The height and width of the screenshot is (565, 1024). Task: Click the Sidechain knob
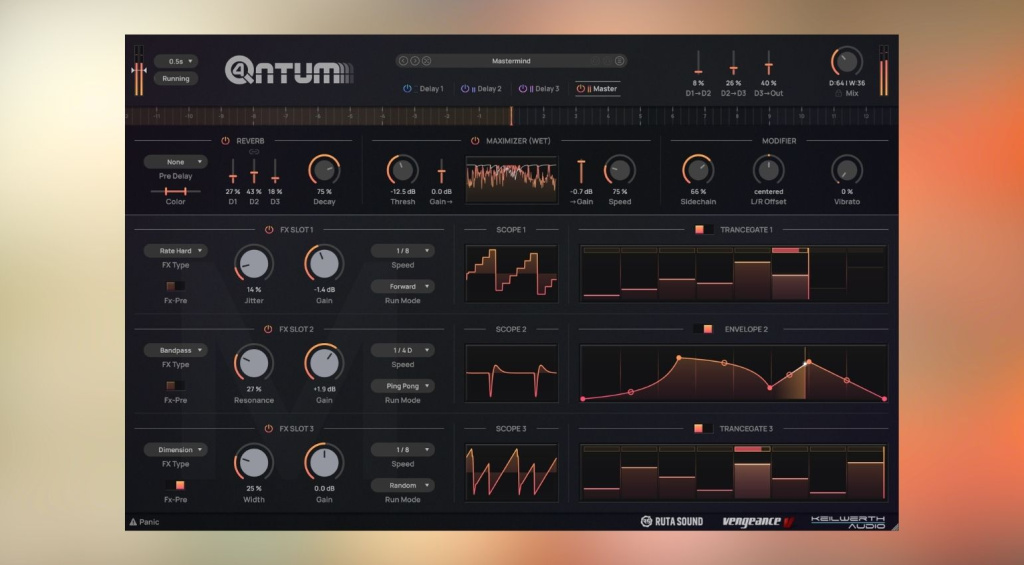698,170
